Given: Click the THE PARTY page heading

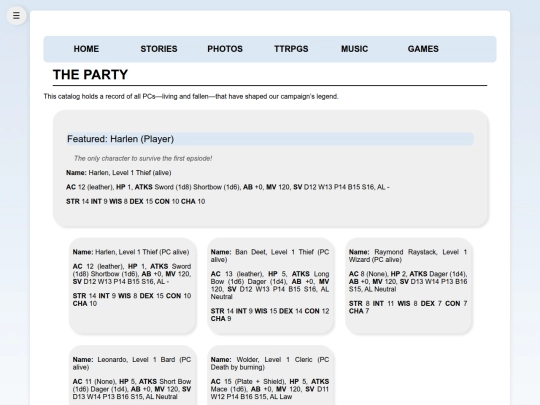Looking at the screenshot, I should [90, 75].
